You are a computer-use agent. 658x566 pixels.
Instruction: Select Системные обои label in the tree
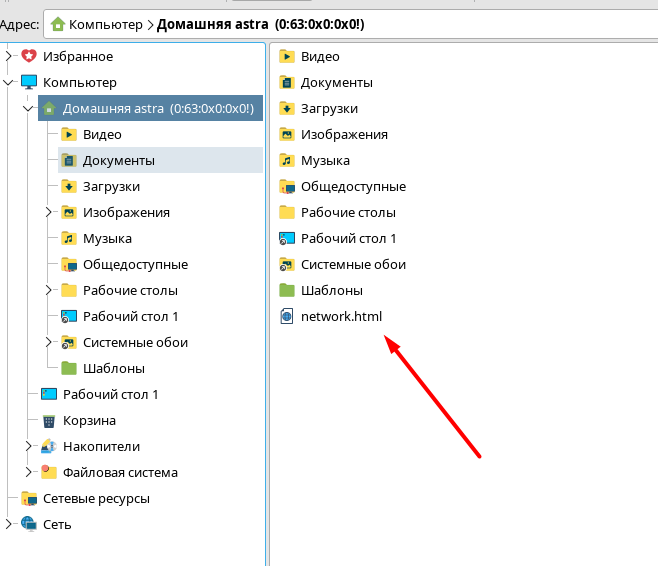click(x=135, y=342)
